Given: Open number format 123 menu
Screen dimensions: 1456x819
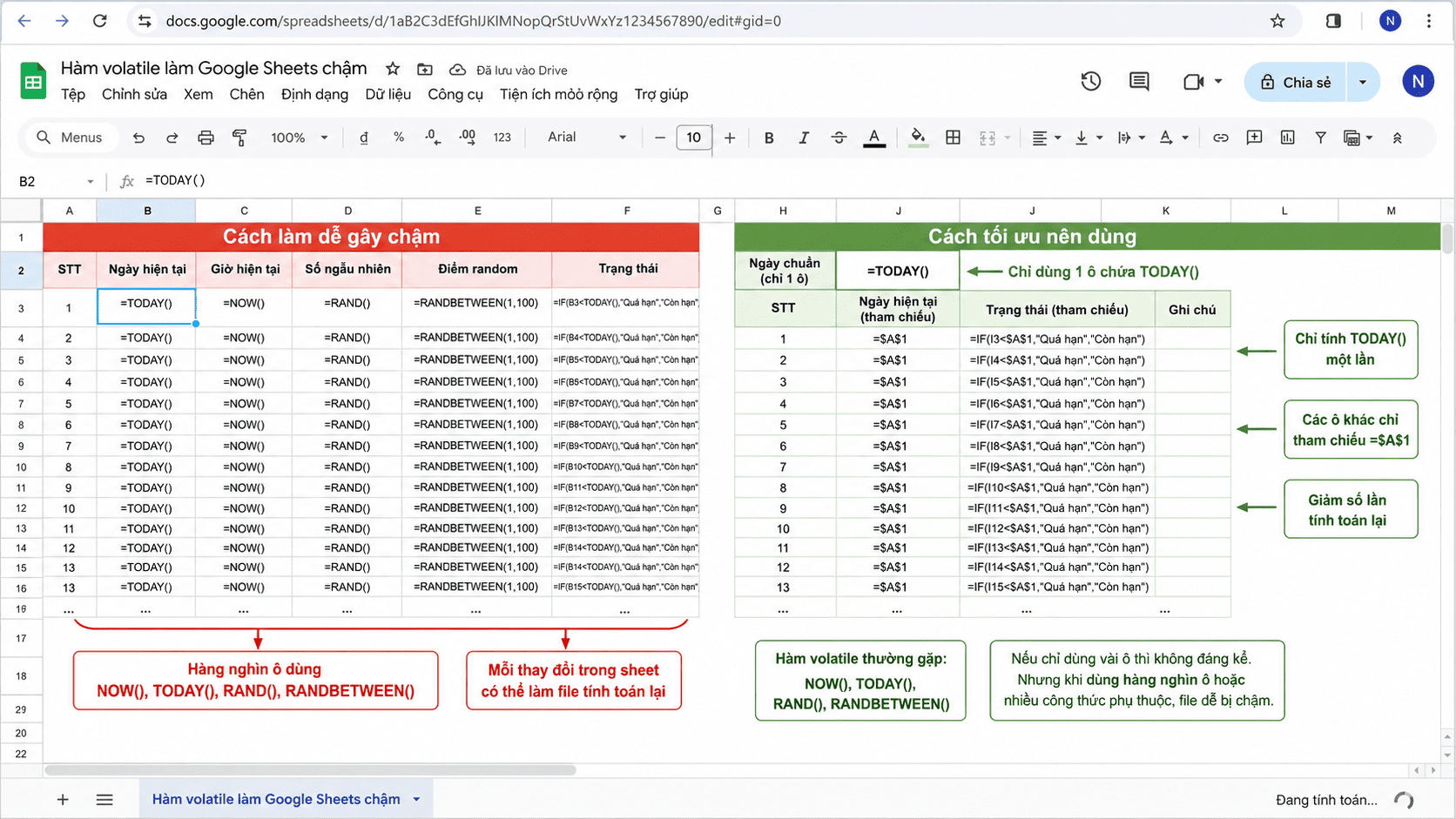Looking at the screenshot, I should (502, 138).
